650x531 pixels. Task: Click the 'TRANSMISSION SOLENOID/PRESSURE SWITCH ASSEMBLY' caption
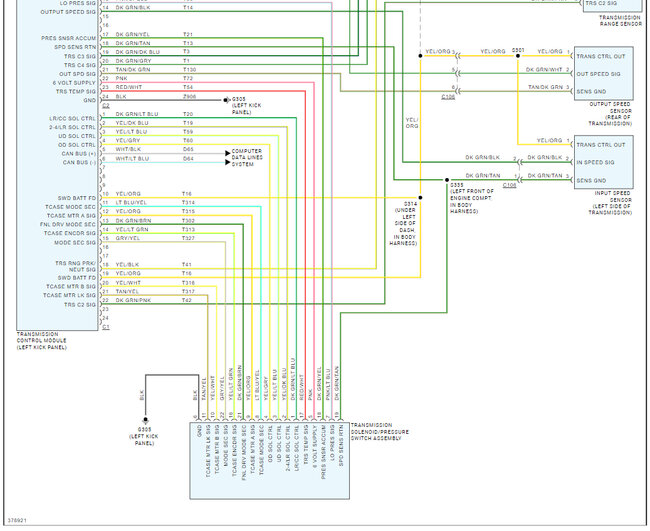pyautogui.click(x=380, y=432)
